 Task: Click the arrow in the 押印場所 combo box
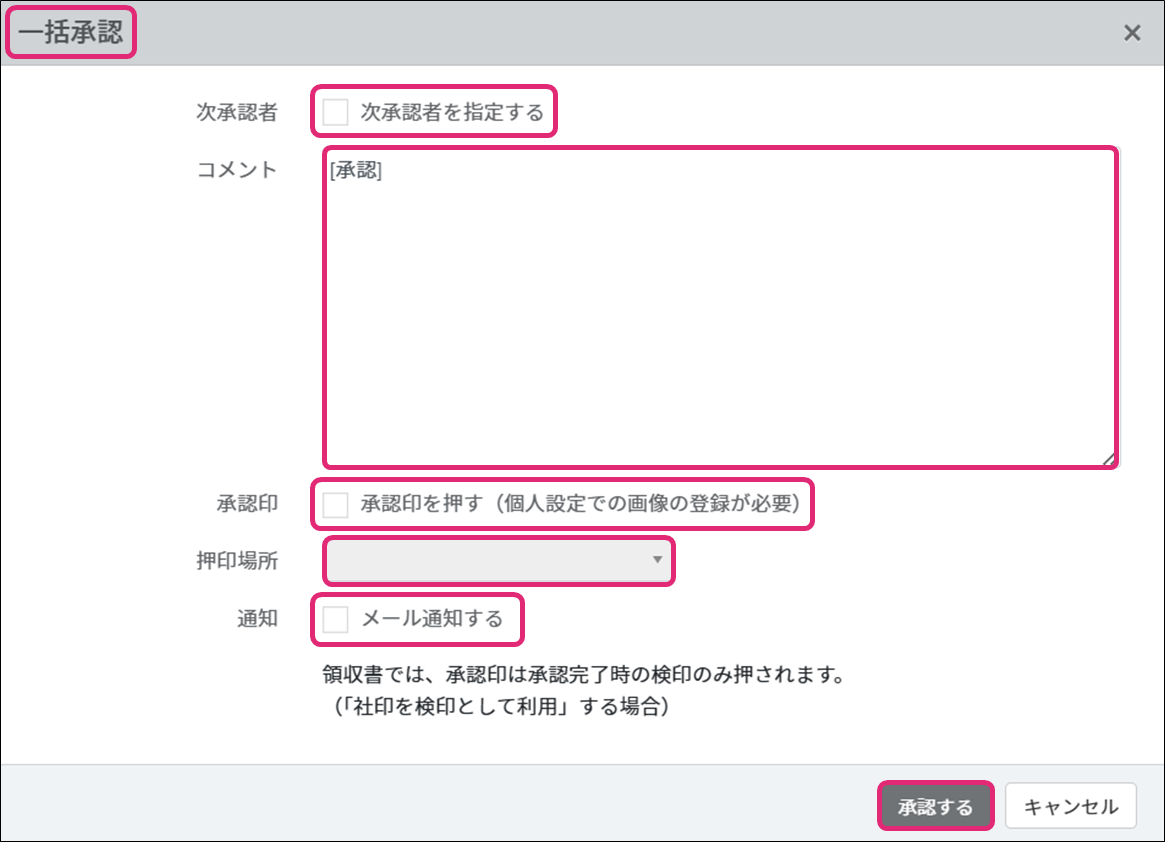tap(657, 561)
